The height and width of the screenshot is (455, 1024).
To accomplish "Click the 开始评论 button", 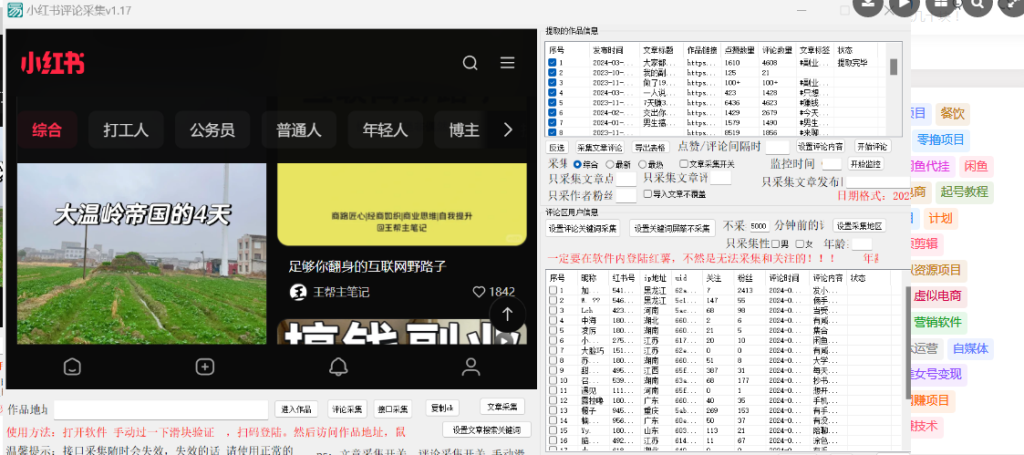I will pos(872,146).
